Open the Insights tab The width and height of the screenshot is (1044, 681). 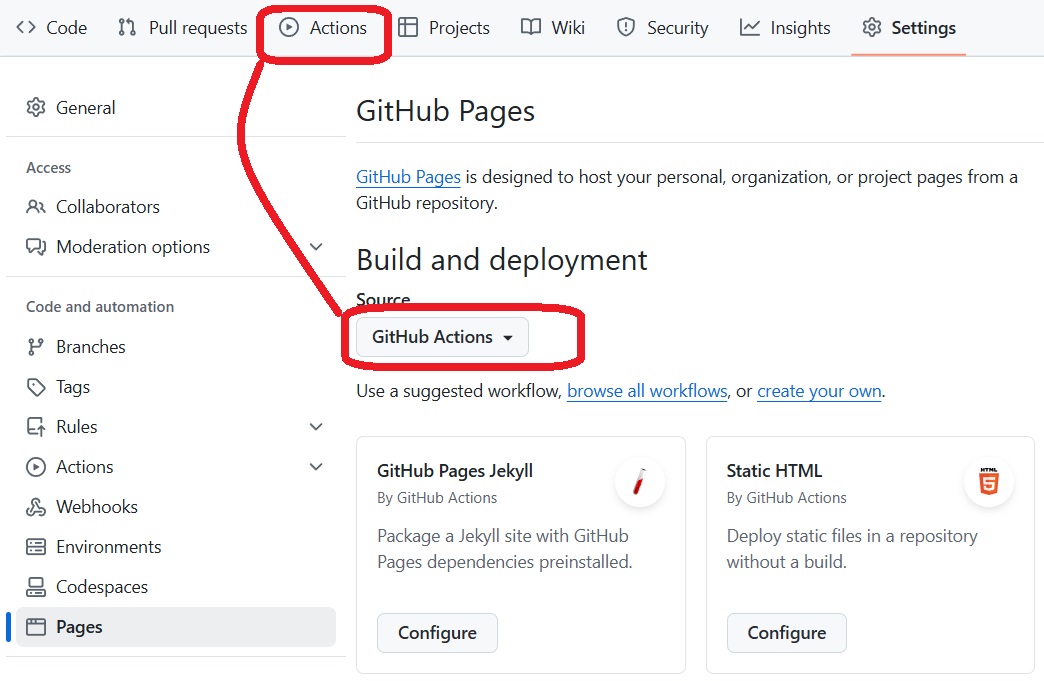tap(785, 28)
